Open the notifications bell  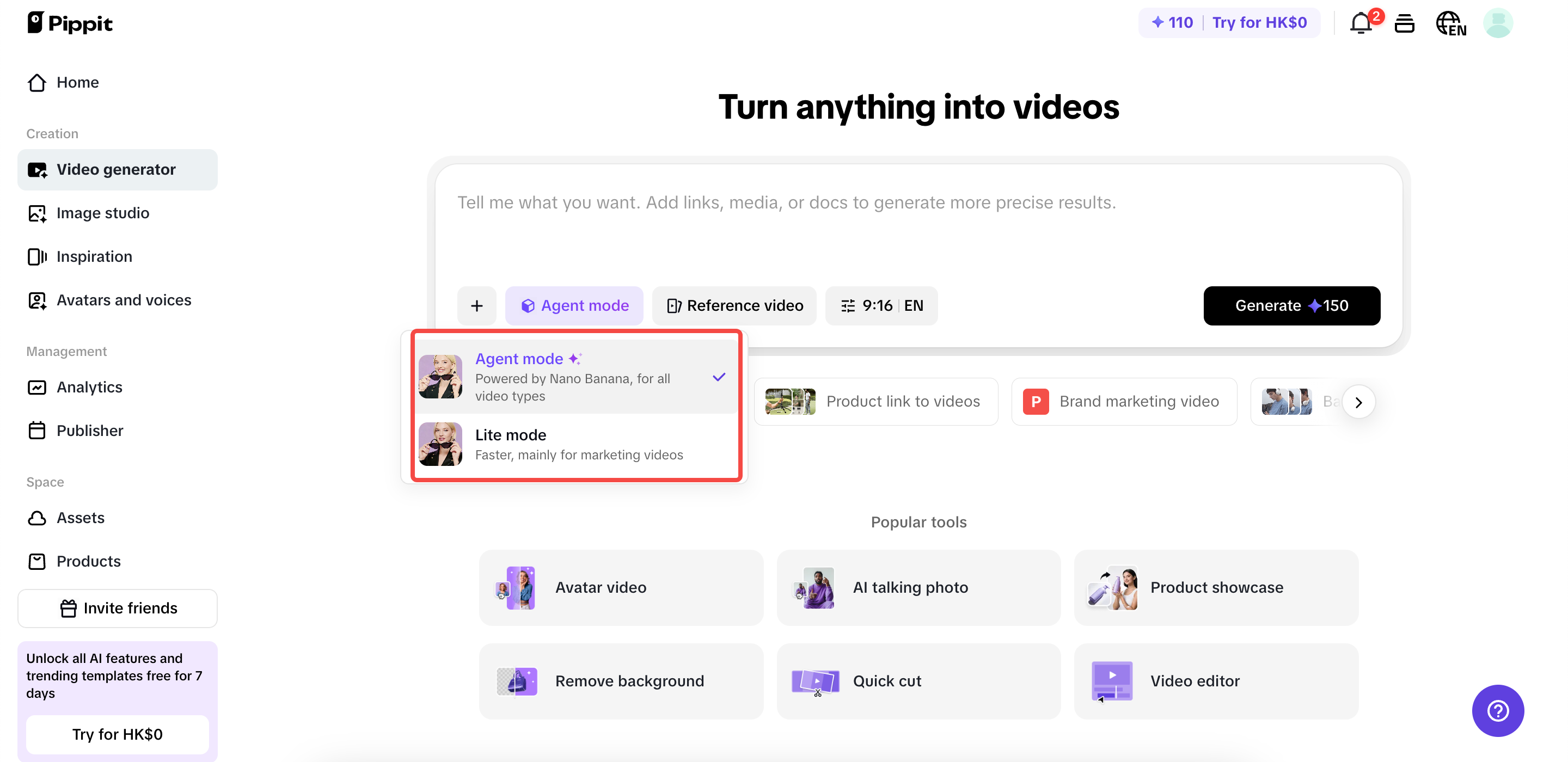[1361, 22]
